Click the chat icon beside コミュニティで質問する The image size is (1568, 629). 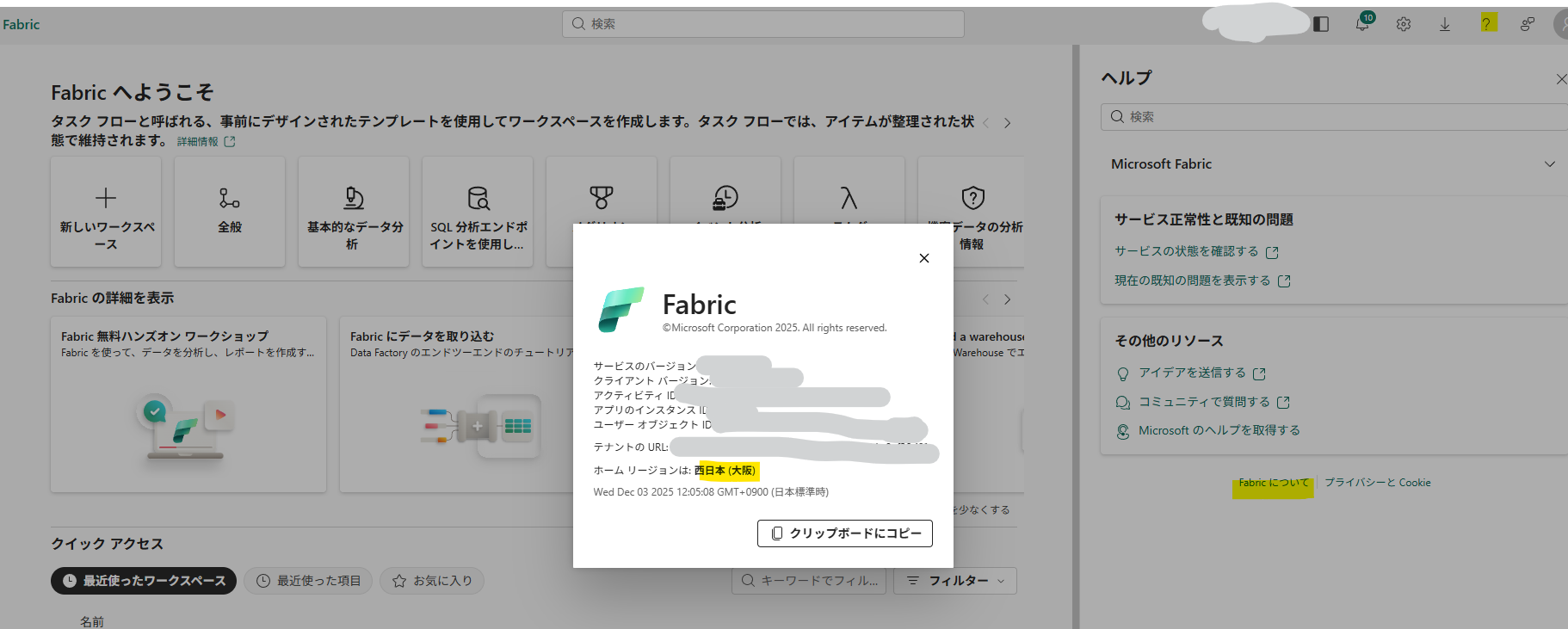(1123, 403)
